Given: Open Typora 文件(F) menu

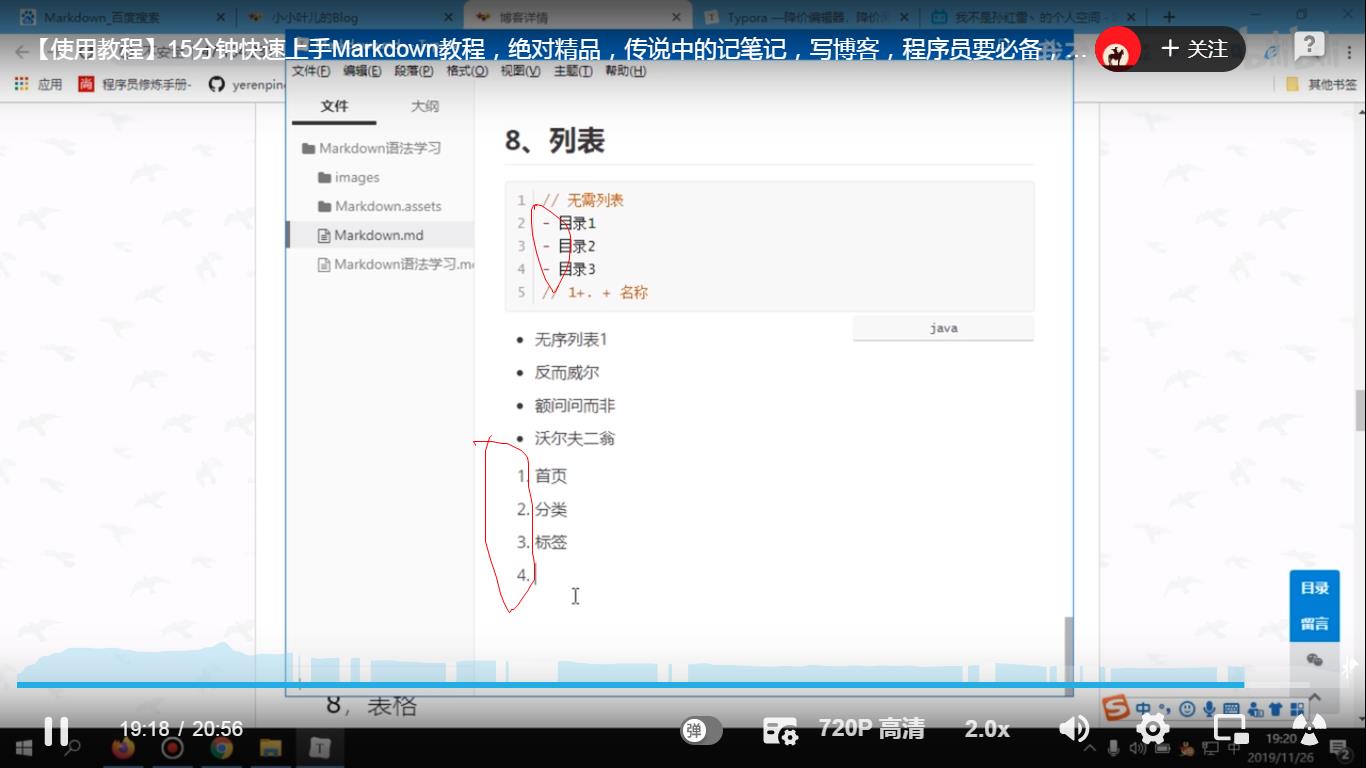Looking at the screenshot, I should [311, 71].
